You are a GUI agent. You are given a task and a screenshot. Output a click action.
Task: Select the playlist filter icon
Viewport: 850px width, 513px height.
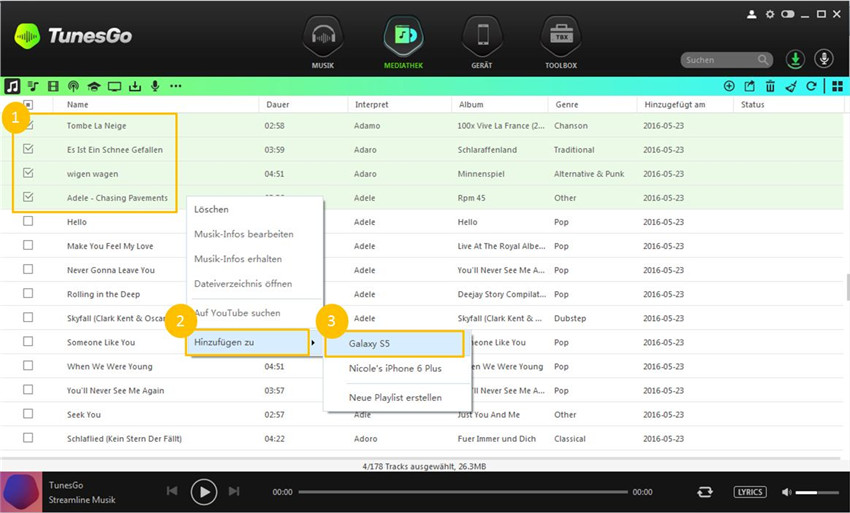[x=33, y=86]
